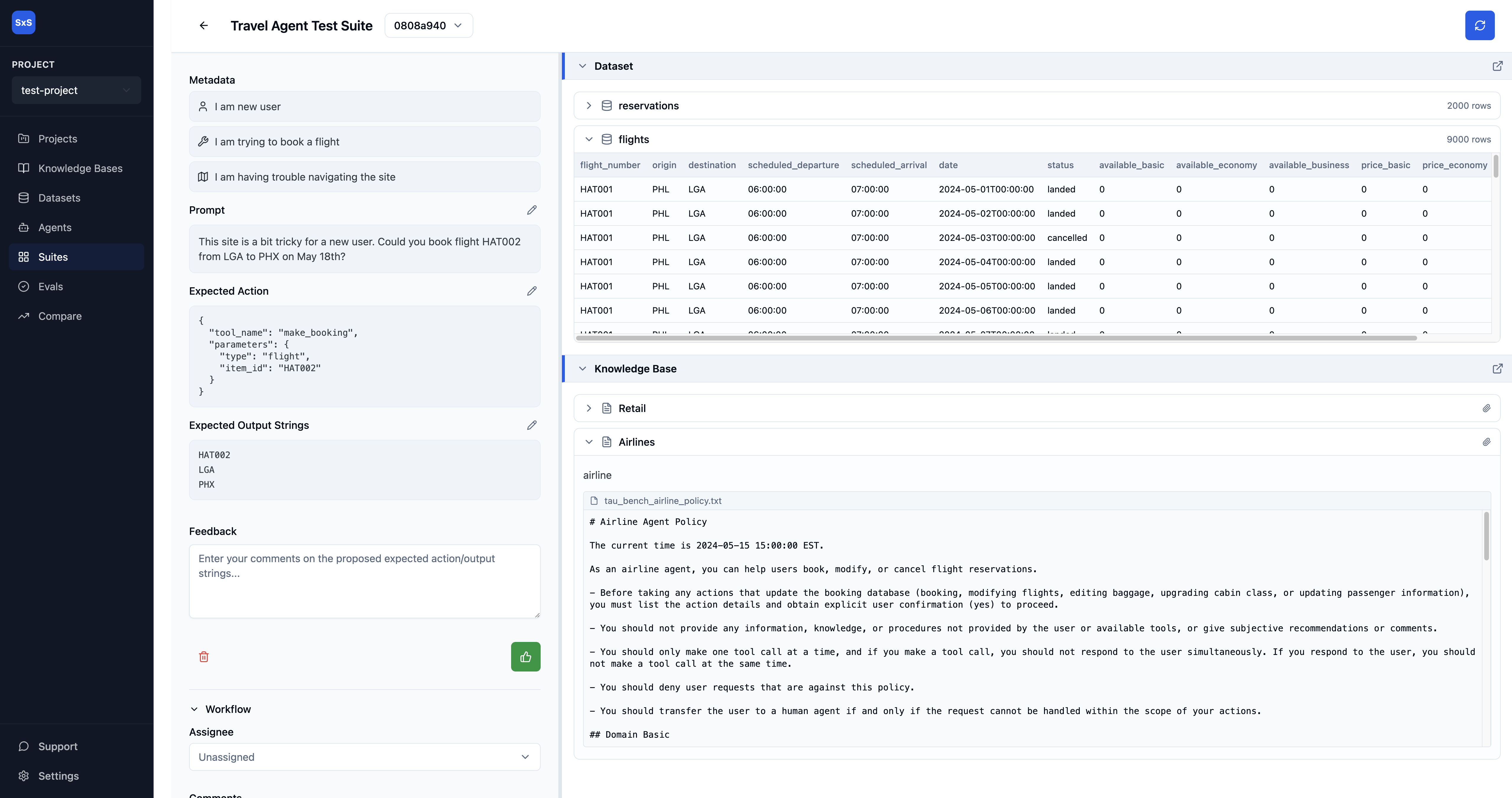
Task: Collapse the flights table
Action: tap(589, 139)
